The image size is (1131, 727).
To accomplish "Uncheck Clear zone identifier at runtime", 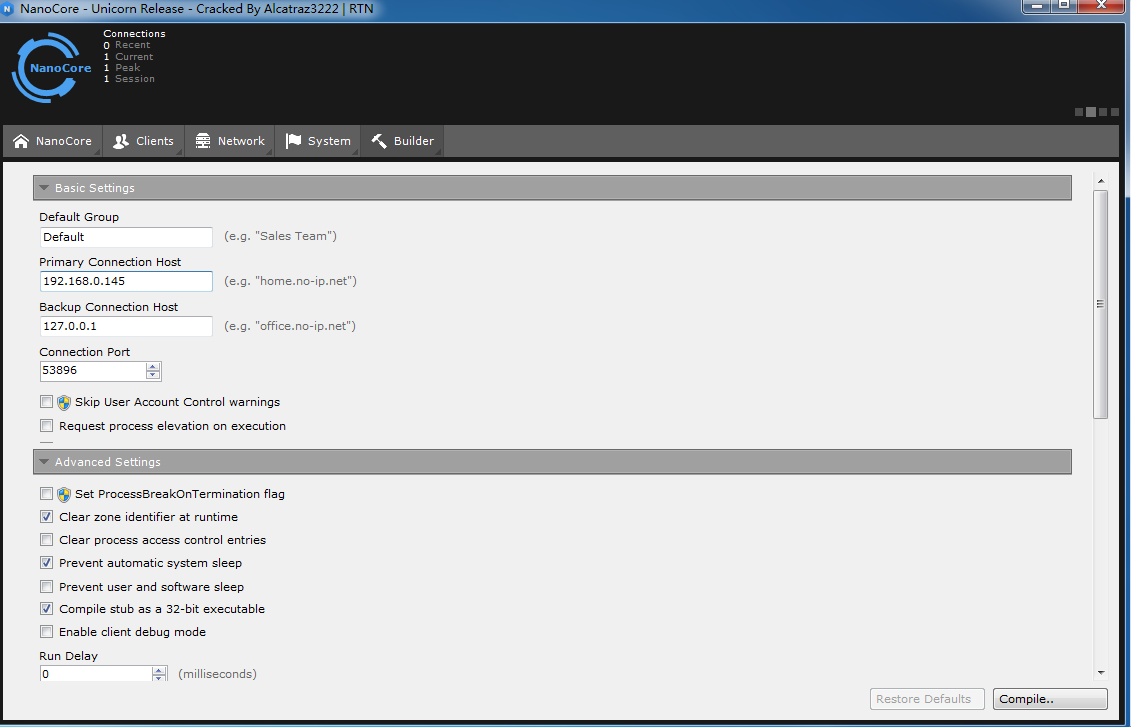I will [46, 516].
